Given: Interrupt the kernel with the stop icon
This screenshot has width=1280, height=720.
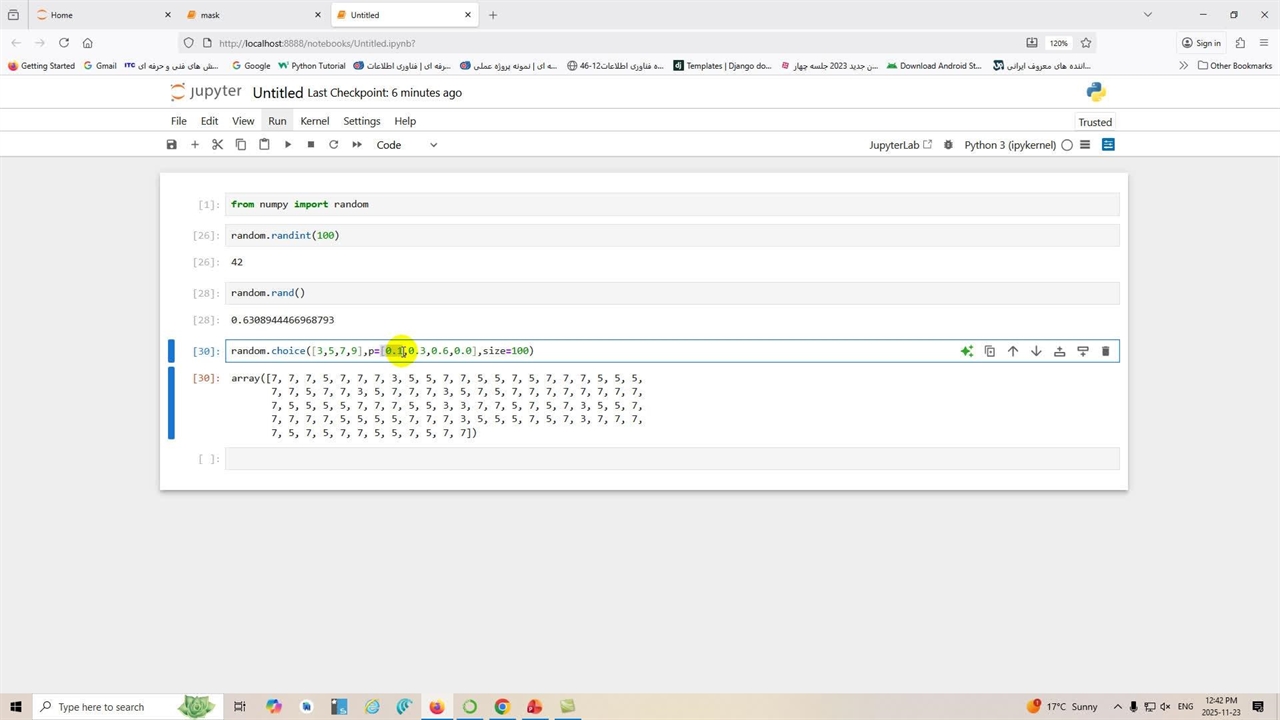Looking at the screenshot, I should coord(311,145).
